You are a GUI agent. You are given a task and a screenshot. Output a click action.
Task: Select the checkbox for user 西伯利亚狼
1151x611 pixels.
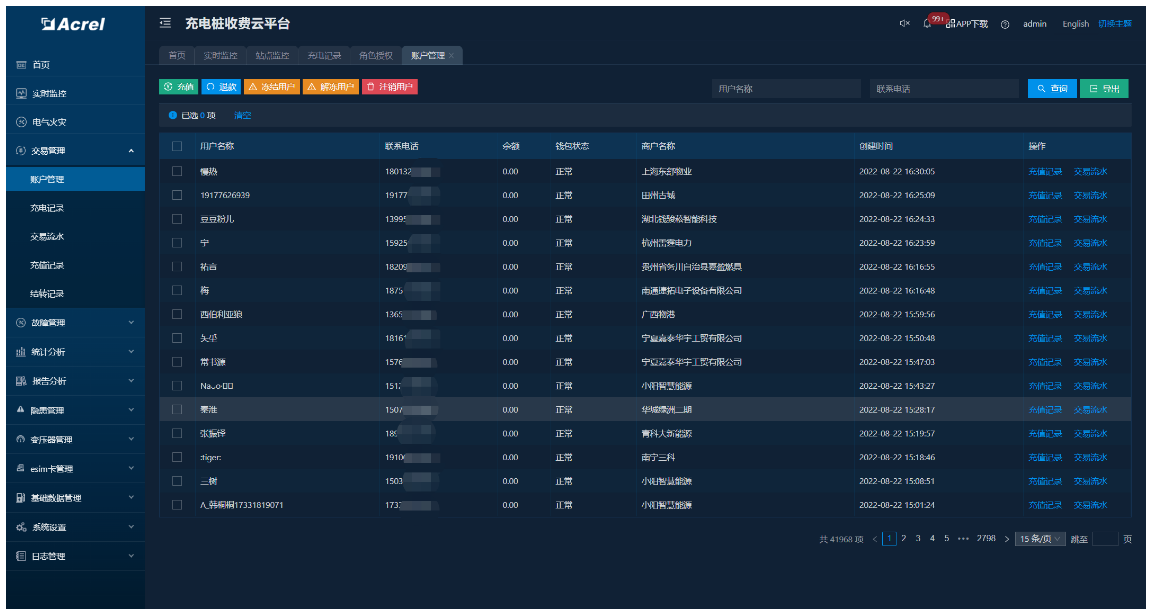point(177,314)
